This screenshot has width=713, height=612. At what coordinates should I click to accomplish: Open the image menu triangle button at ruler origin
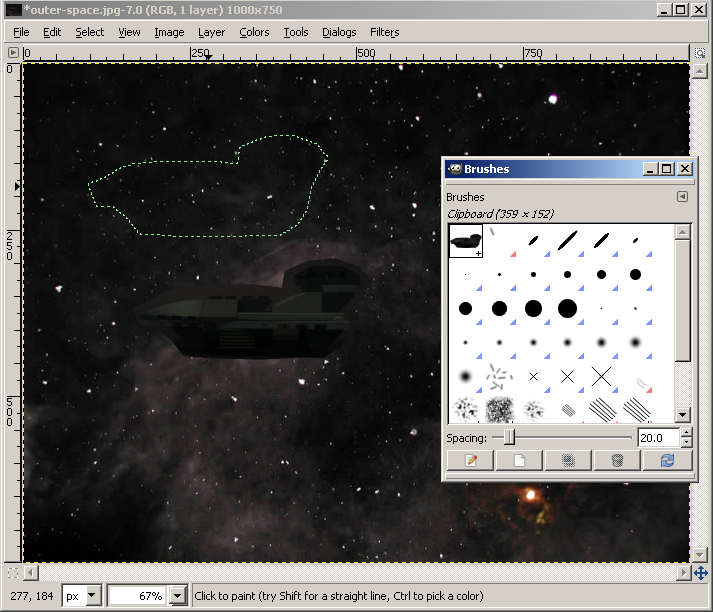pos(13,53)
